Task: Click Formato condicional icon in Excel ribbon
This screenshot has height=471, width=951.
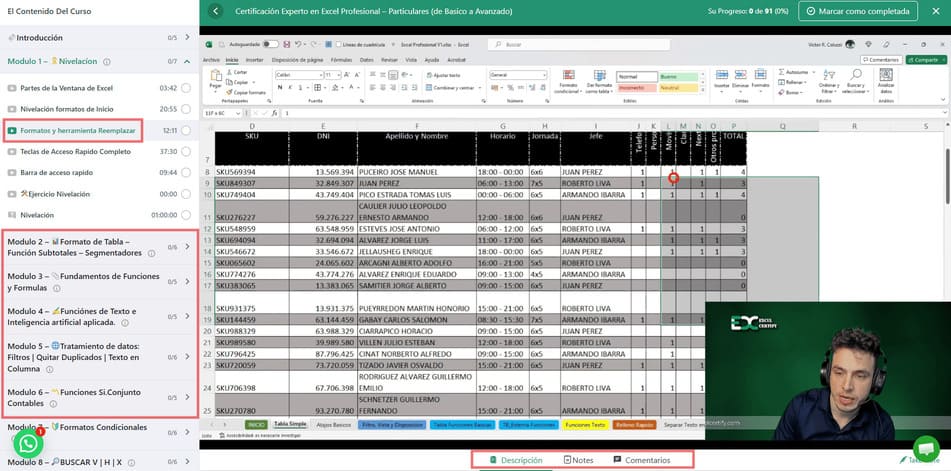Action: 568,75
